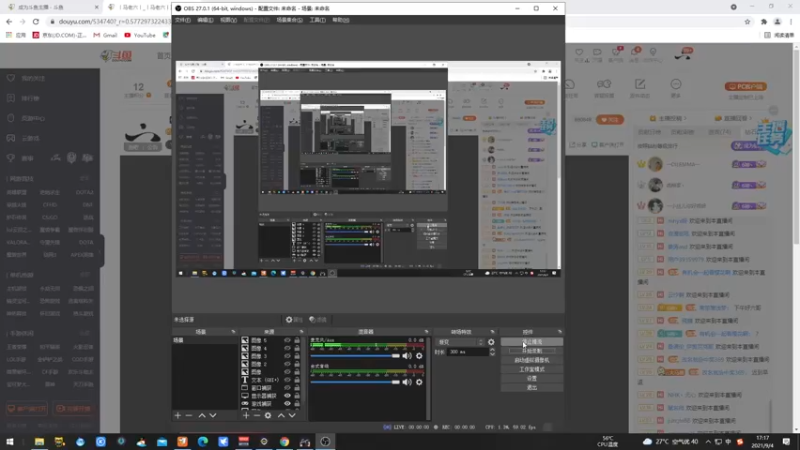Open the scene transition type dropdown

click(460, 342)
